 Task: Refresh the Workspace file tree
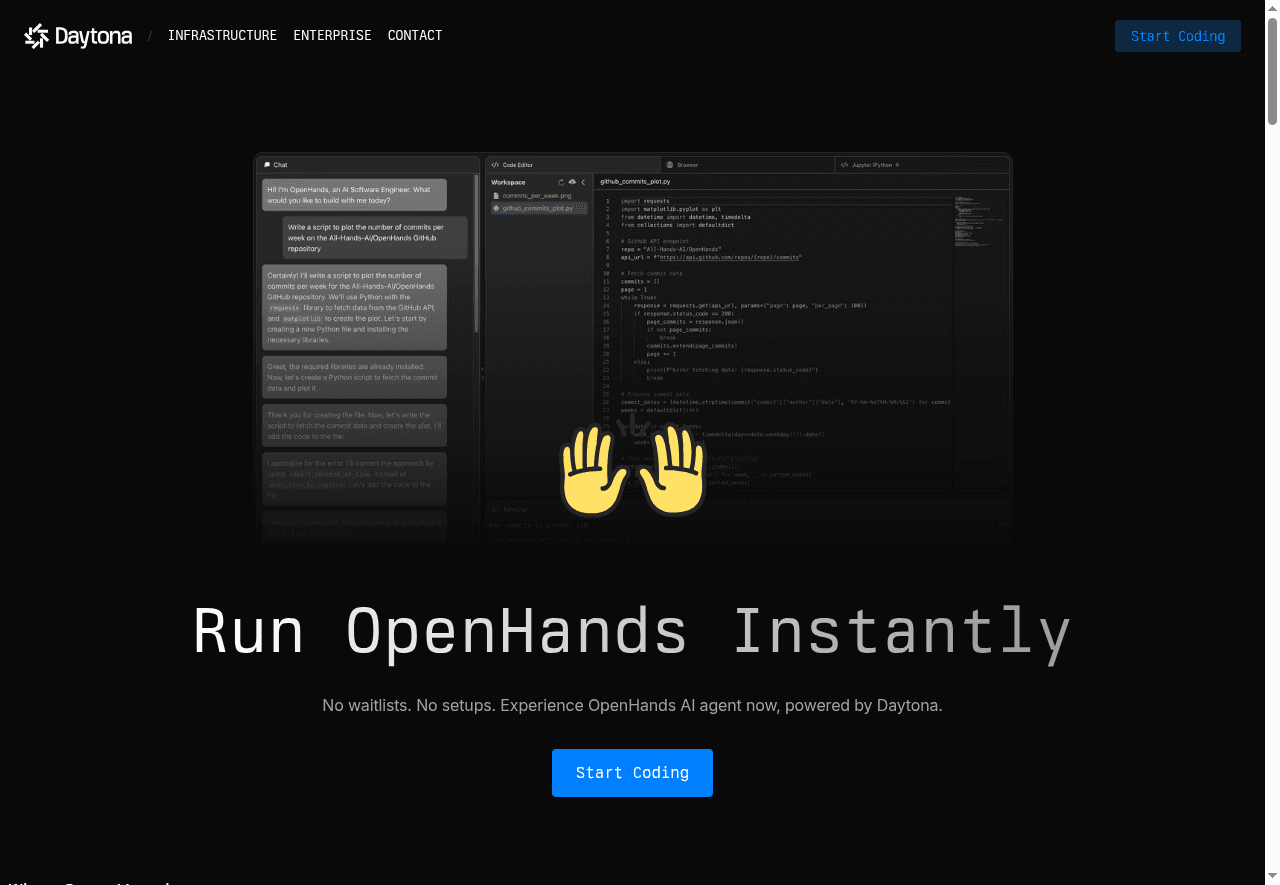(x=560, y=182)
